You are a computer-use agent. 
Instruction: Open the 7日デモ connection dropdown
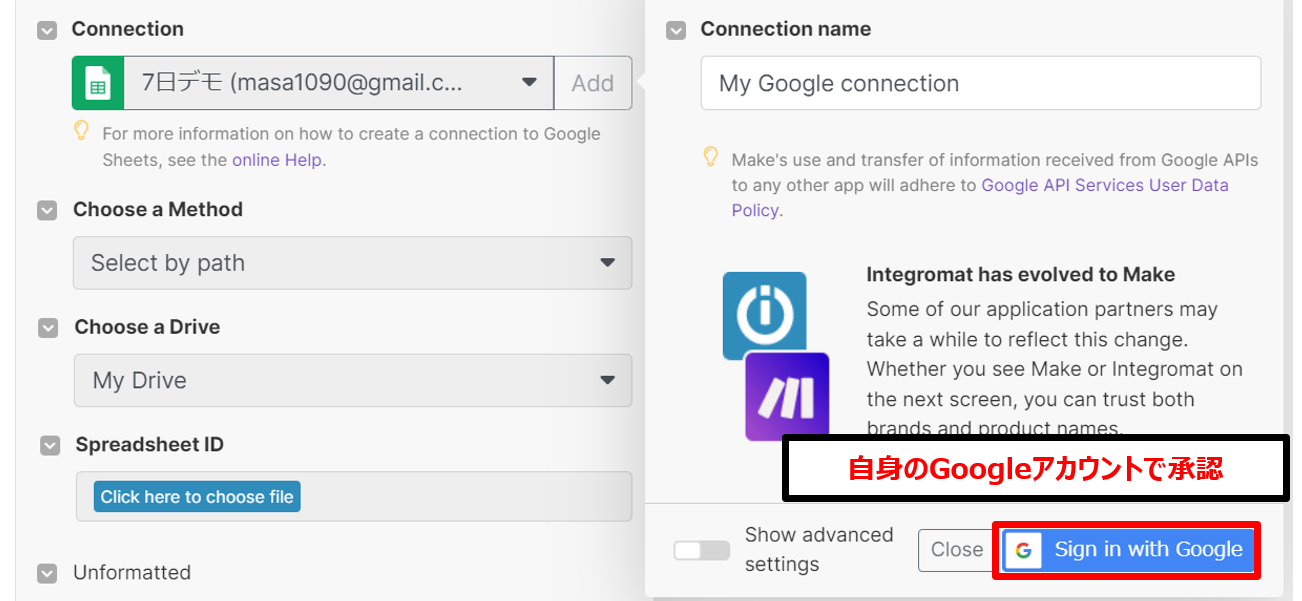pos(339,83)
